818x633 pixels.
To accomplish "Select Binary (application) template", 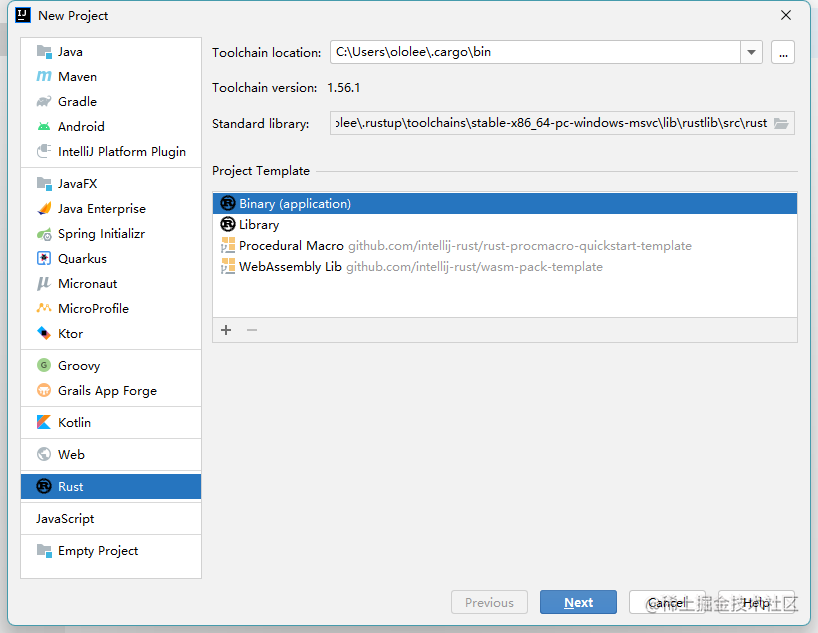I will 295,204.
